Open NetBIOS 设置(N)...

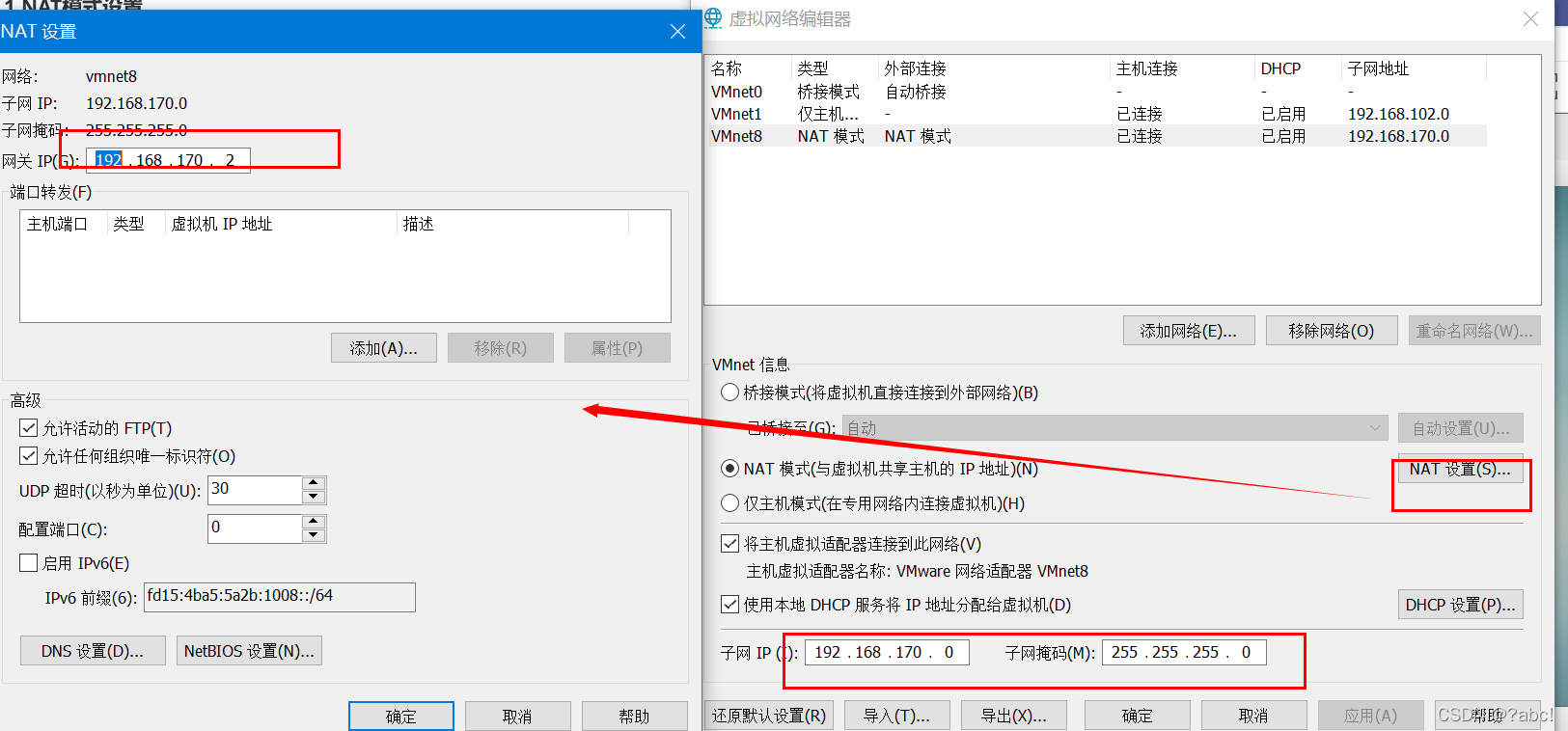249,651
